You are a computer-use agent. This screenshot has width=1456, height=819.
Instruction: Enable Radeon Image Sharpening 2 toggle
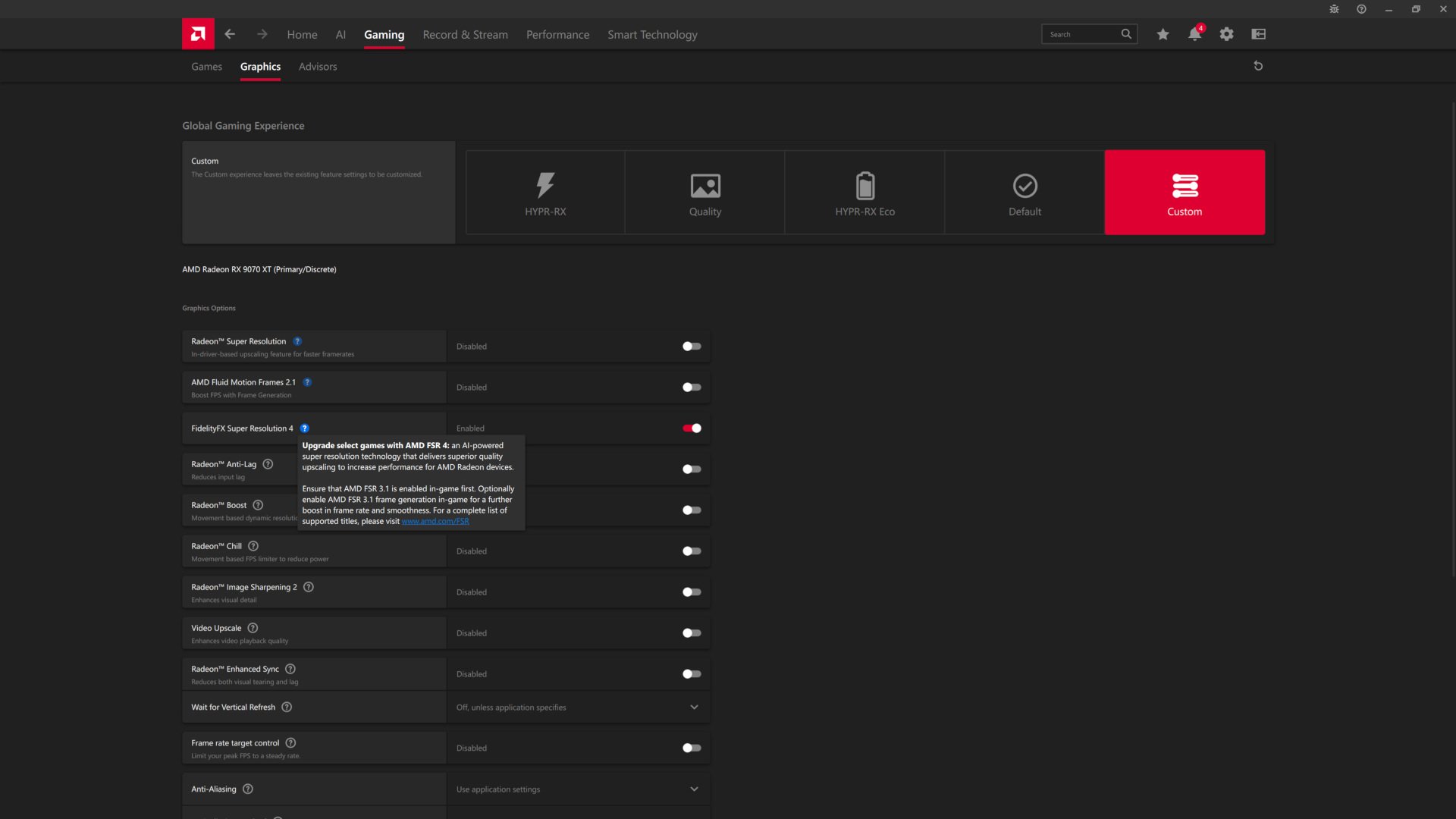tap(692, 592)
